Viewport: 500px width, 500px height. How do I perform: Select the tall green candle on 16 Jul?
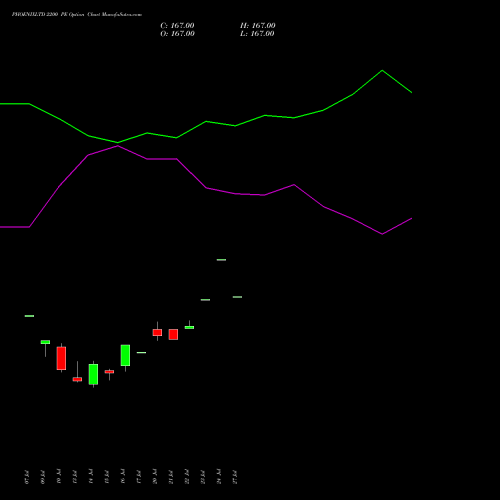[x=125, y=355]
